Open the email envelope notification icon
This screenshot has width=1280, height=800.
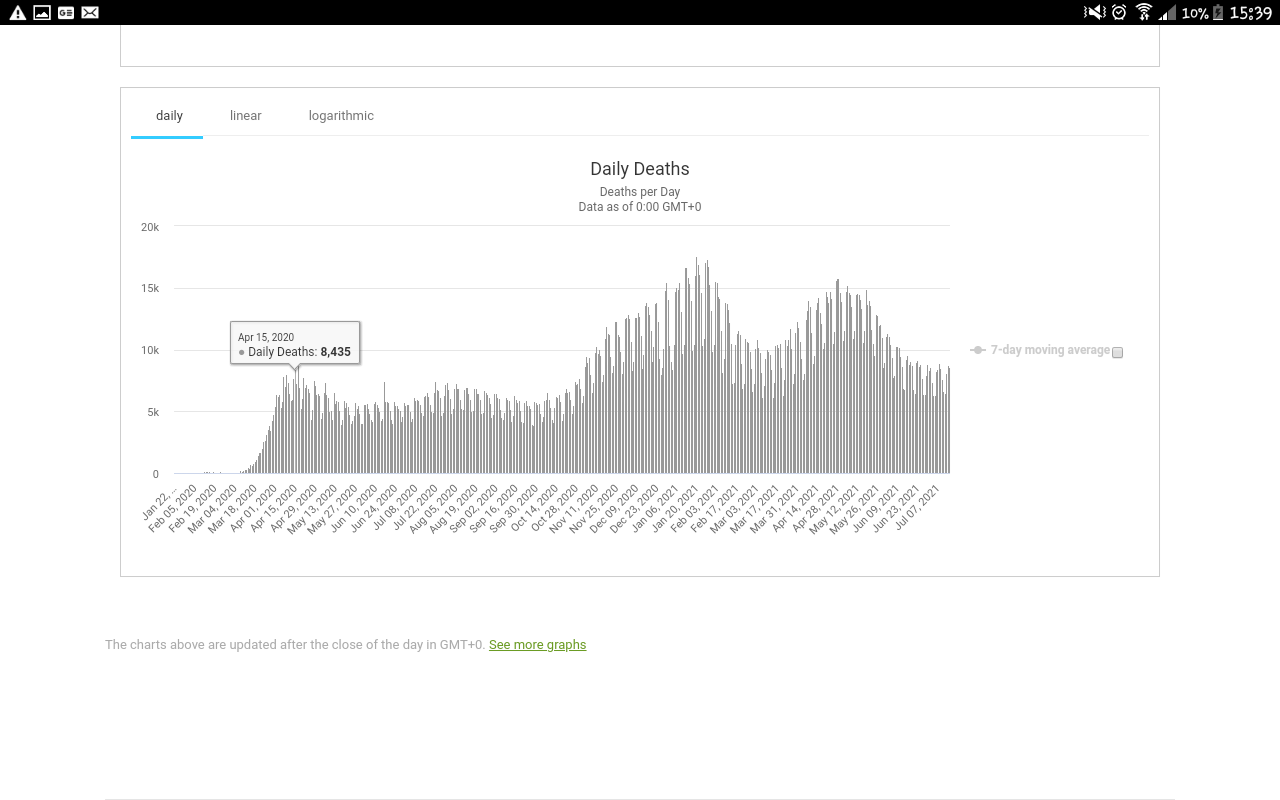click(x=90, y=13)
